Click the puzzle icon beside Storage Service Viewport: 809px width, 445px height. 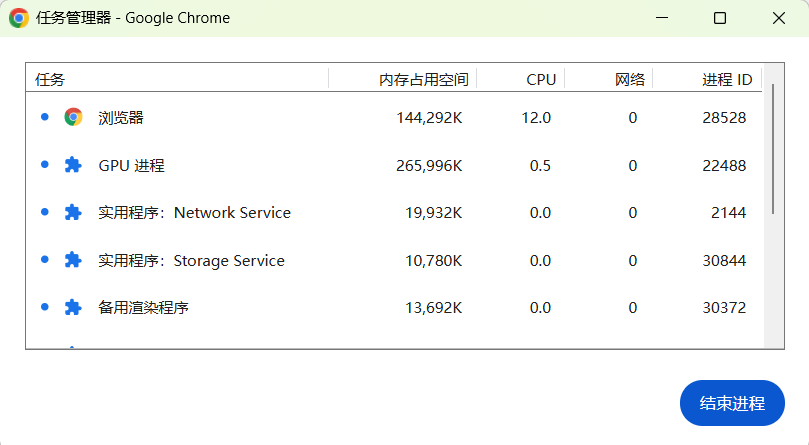click(73, 260)
